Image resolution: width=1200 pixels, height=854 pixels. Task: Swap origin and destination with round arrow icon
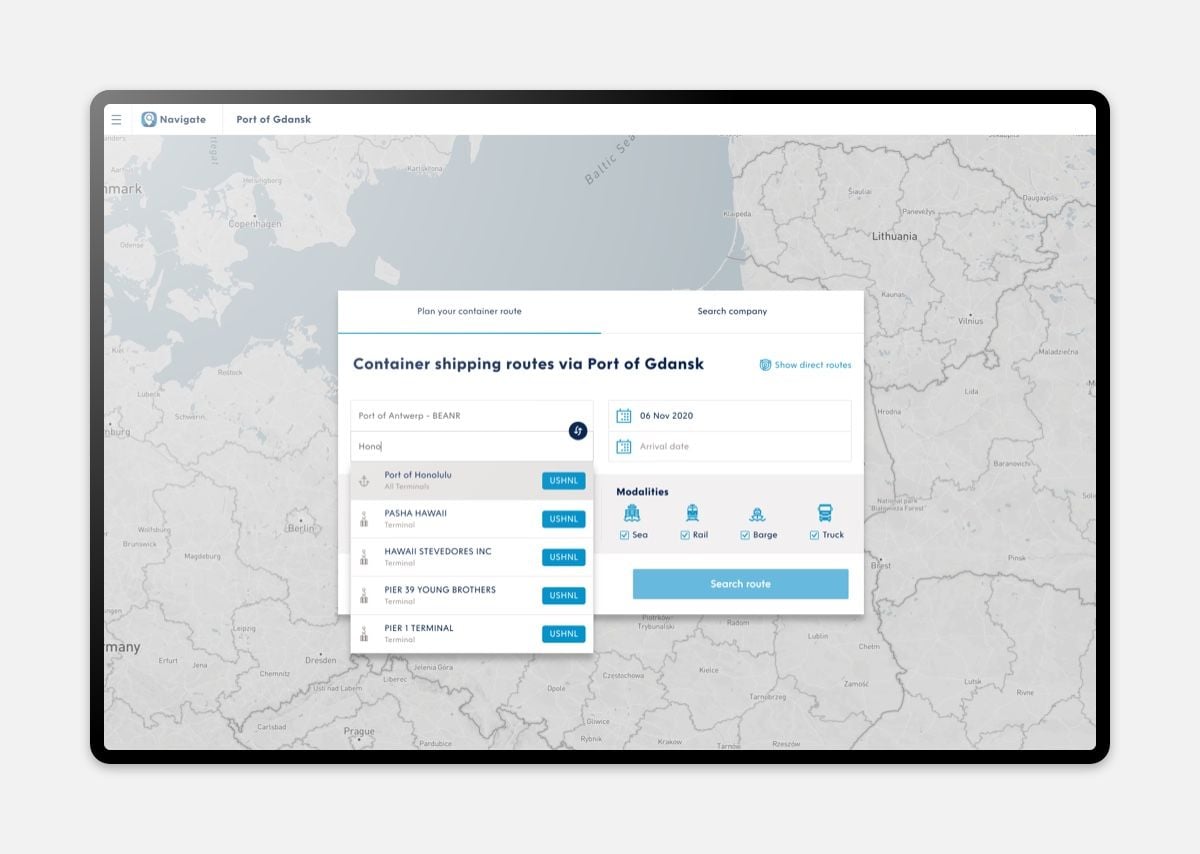(578, 431)
